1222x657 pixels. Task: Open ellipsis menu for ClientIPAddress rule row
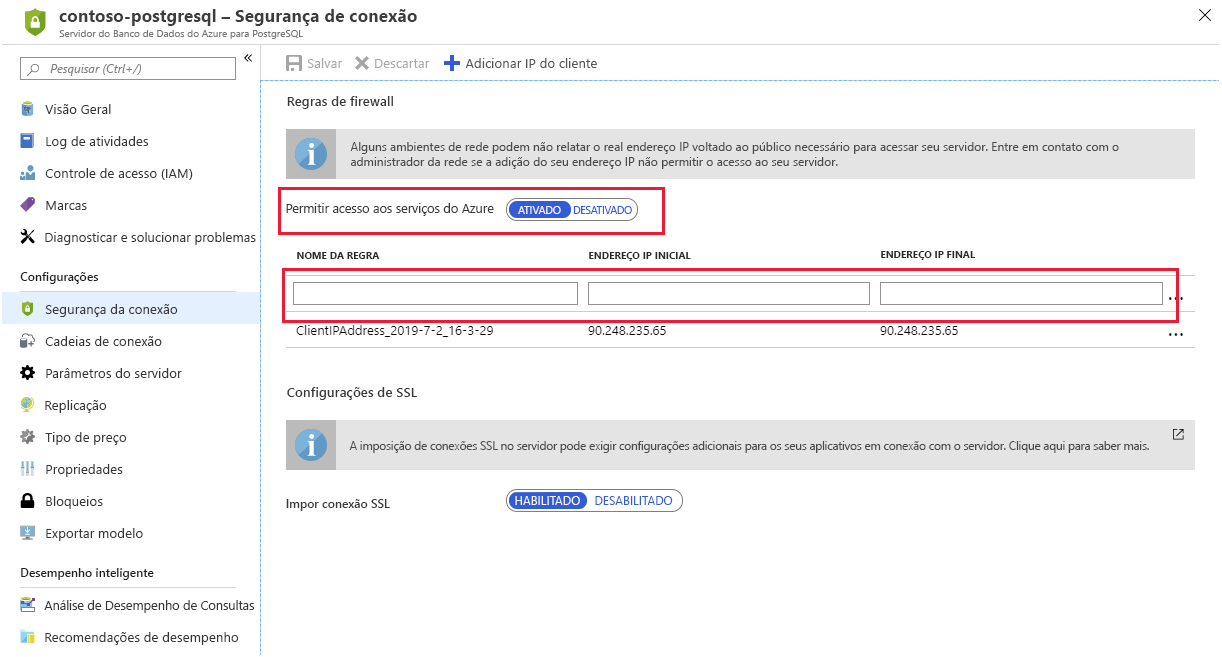tap(1176, 334)
